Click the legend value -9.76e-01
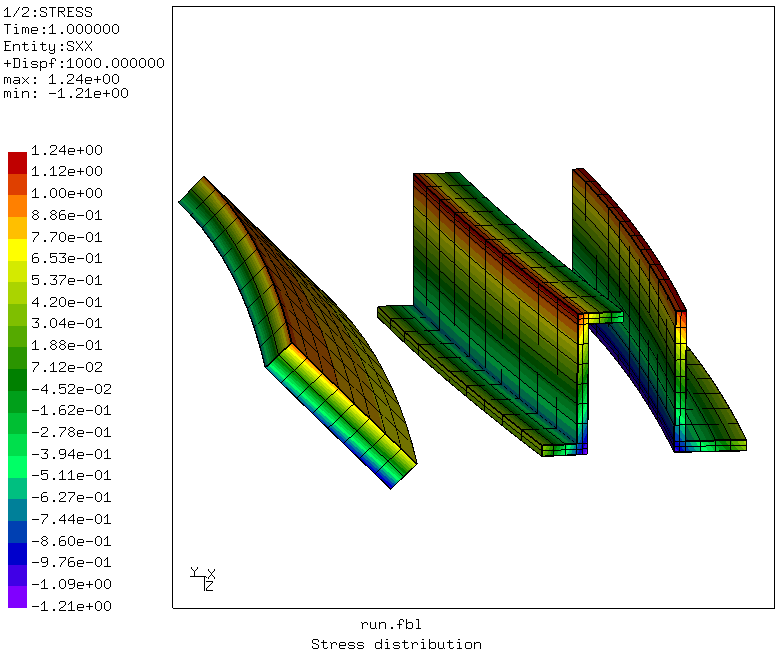This screenshot has height=672, width=784. pyautogui.click(x=72, y=562)
